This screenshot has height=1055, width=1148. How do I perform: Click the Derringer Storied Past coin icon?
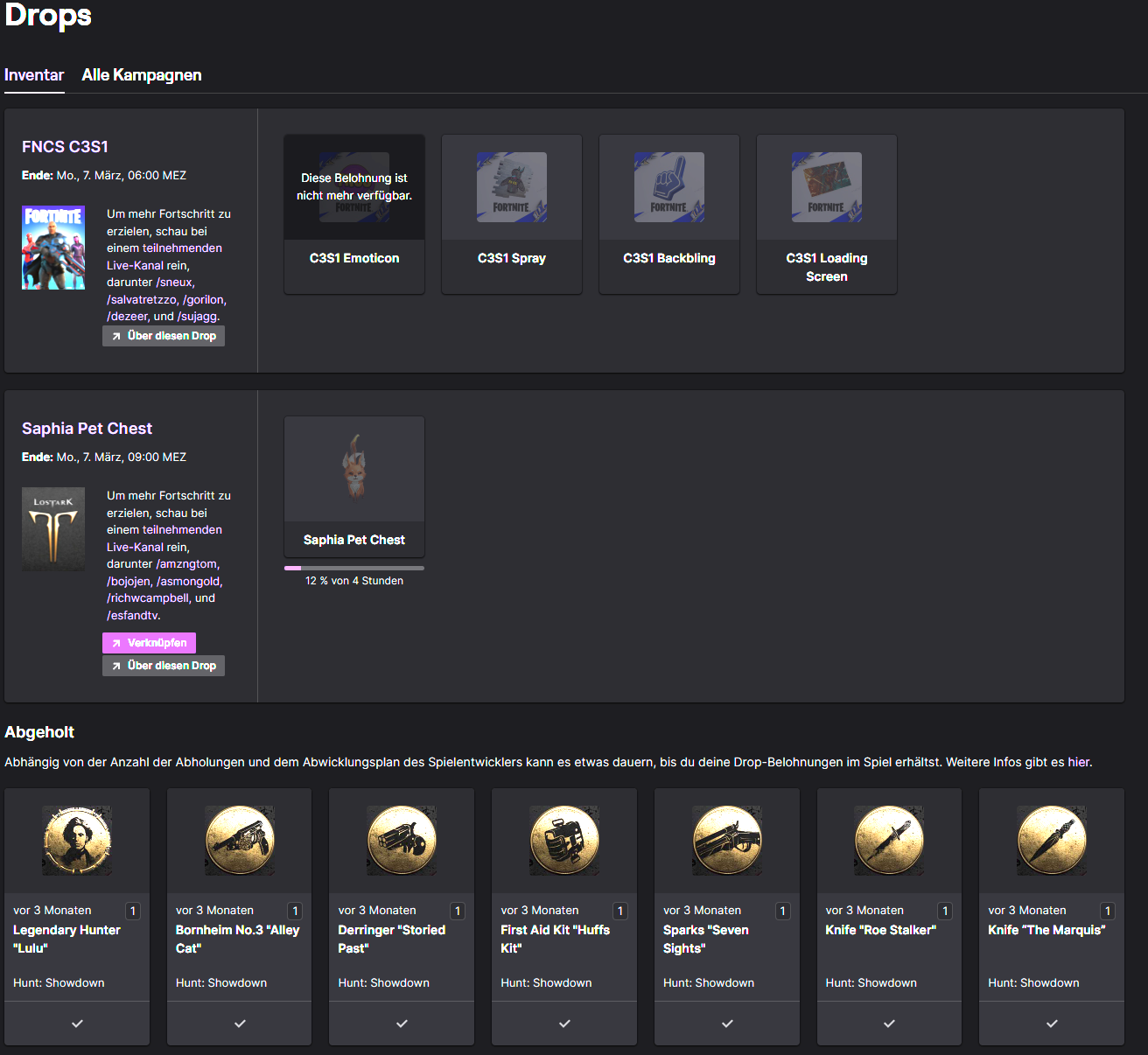point(402,841)
